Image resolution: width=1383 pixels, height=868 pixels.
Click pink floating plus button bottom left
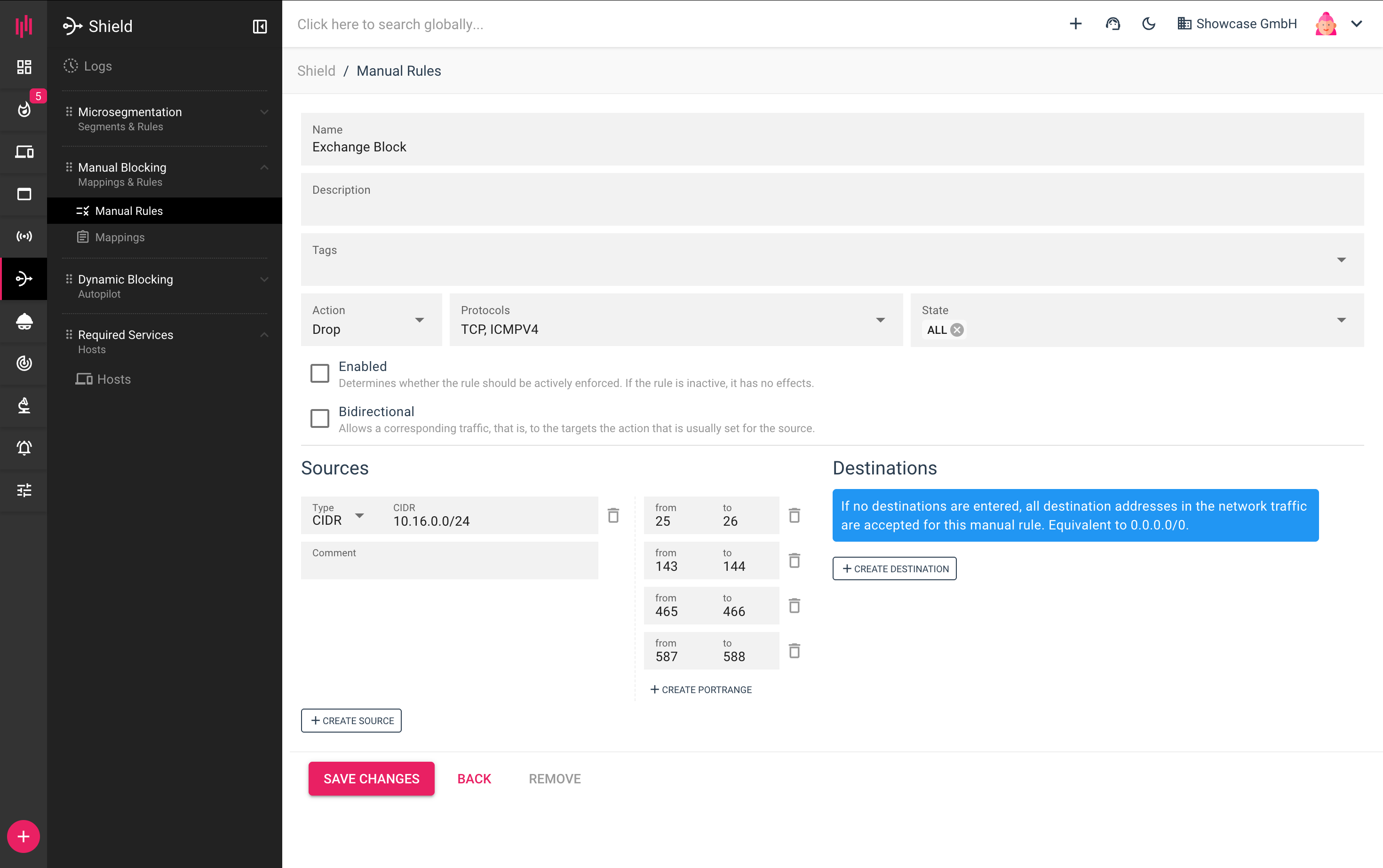(24, 836)
